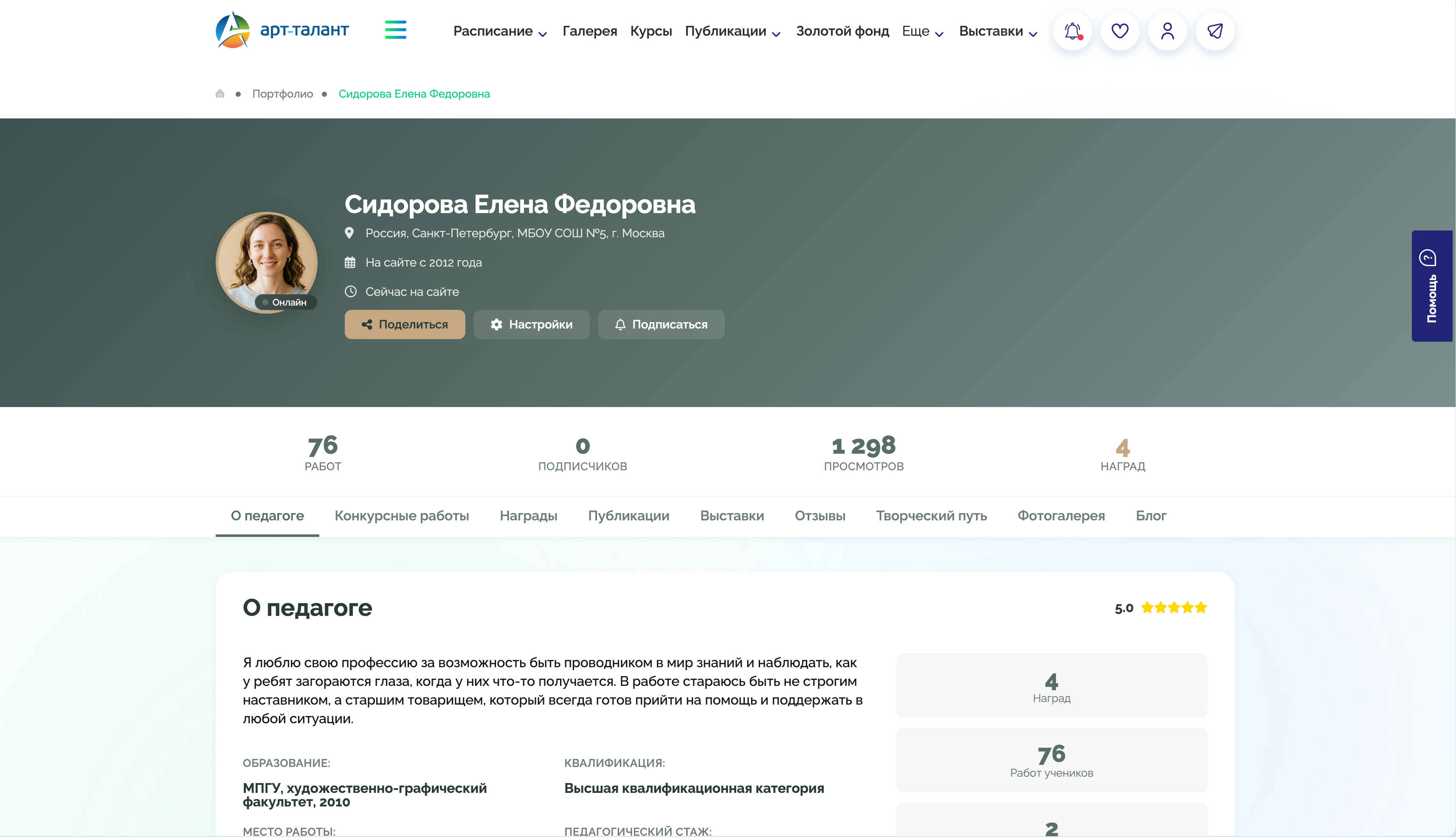Image resolution: width=1456 pixels, height=837 pixels.
Task: Open the Помощь help side tab
Action: pyautogui.click(x=1432, y=286)
